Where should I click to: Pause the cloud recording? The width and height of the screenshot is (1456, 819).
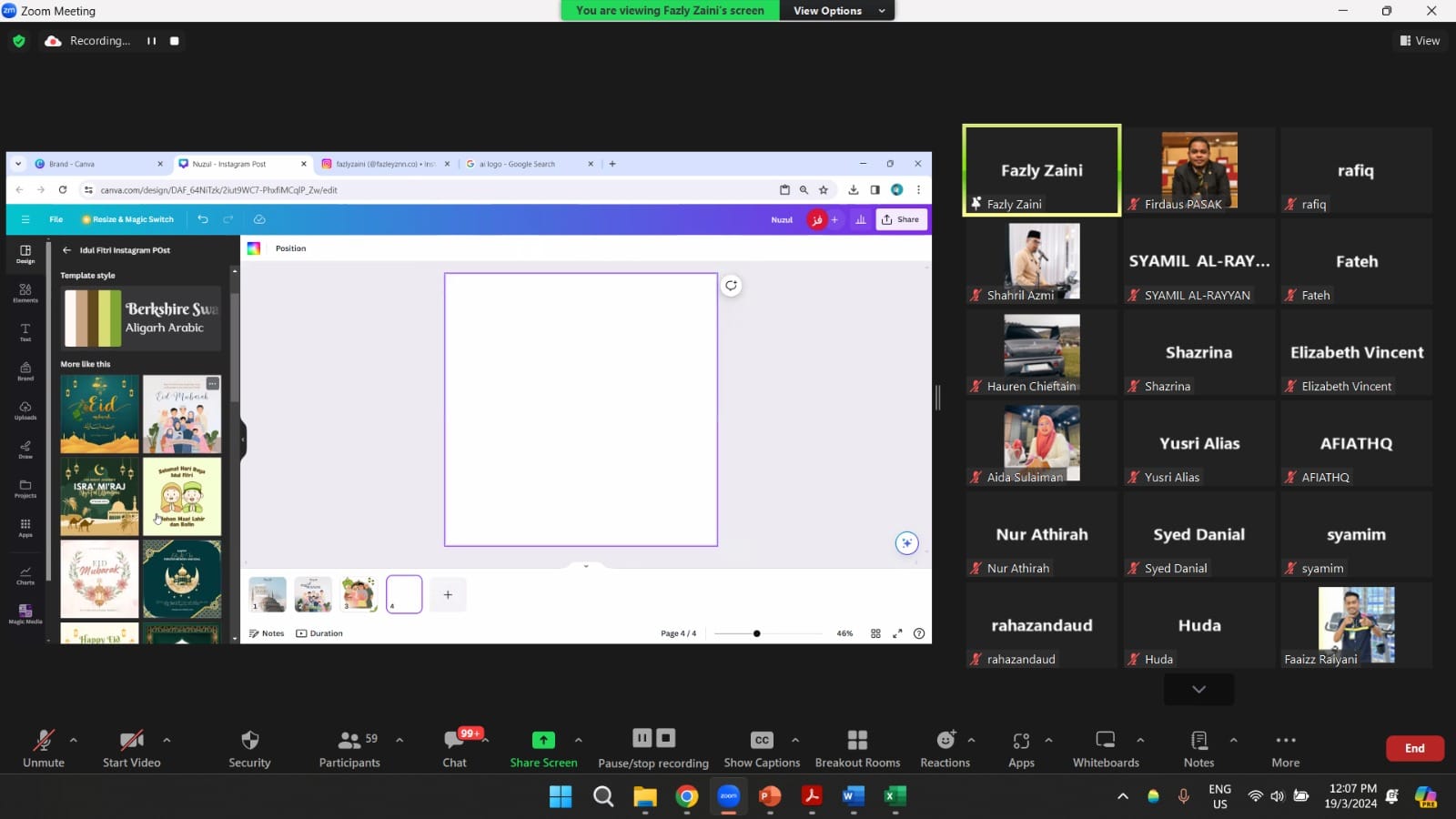151,41
